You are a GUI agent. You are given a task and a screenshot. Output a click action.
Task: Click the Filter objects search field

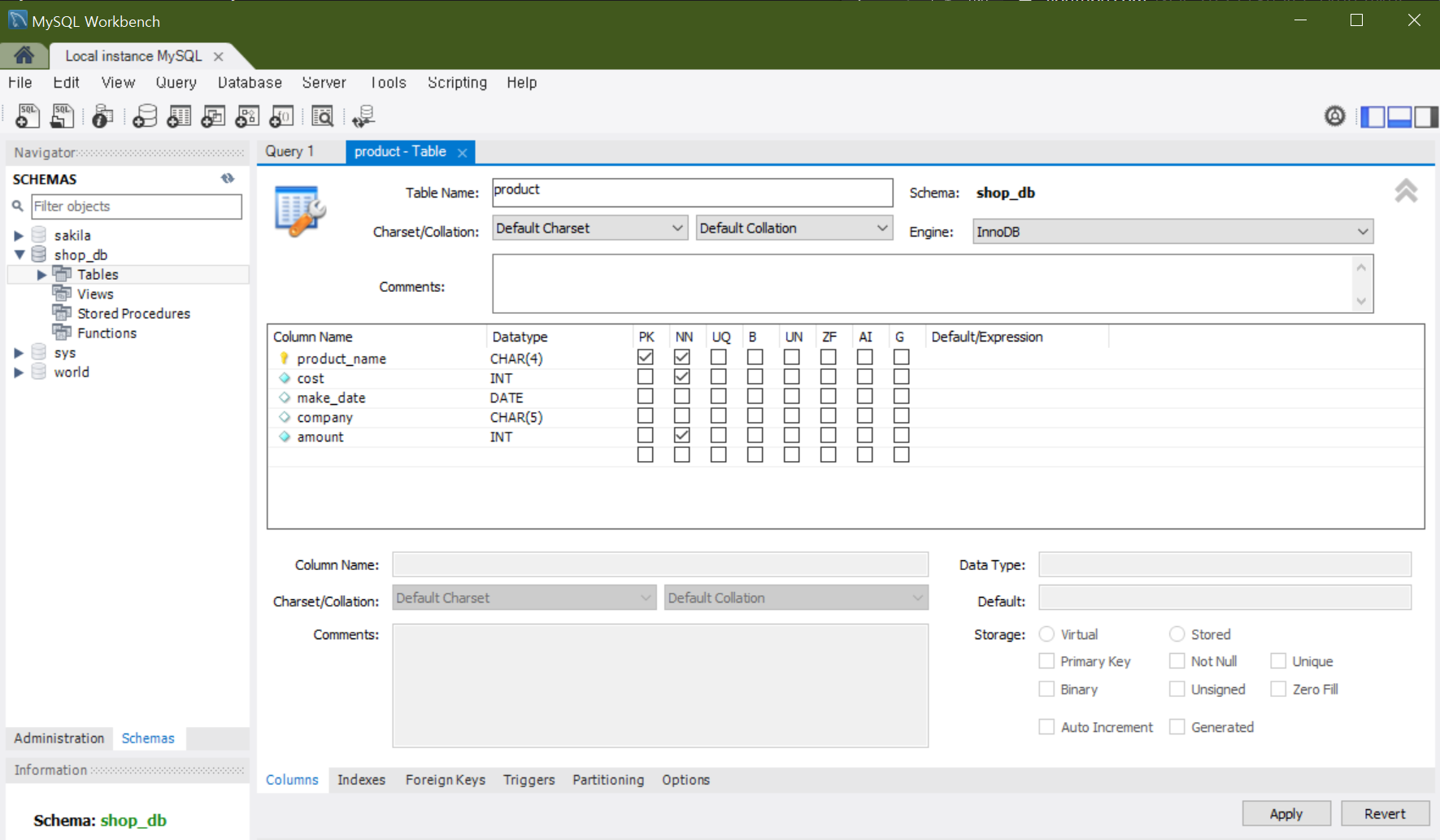point(137,207)
